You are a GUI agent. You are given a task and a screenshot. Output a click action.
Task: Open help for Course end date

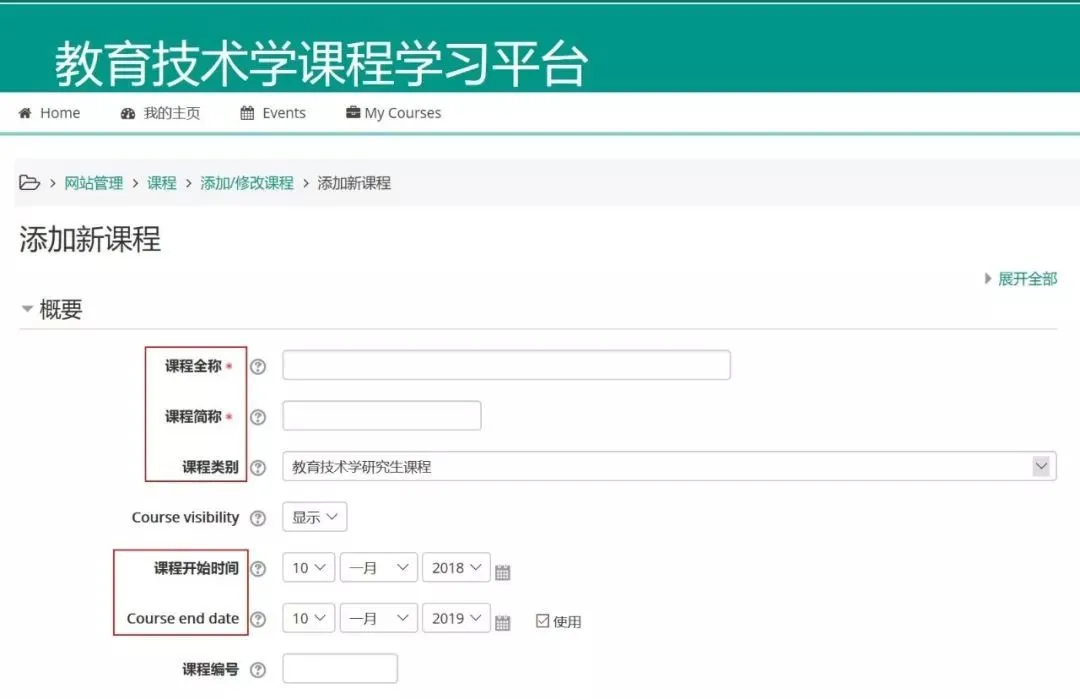point(258,619)
